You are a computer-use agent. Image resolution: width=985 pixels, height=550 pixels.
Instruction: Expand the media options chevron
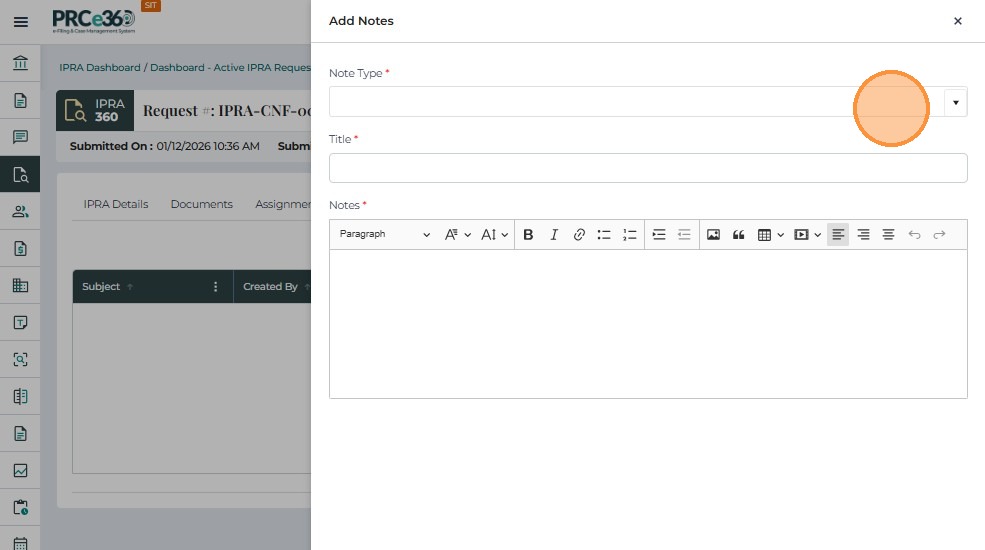817,235
